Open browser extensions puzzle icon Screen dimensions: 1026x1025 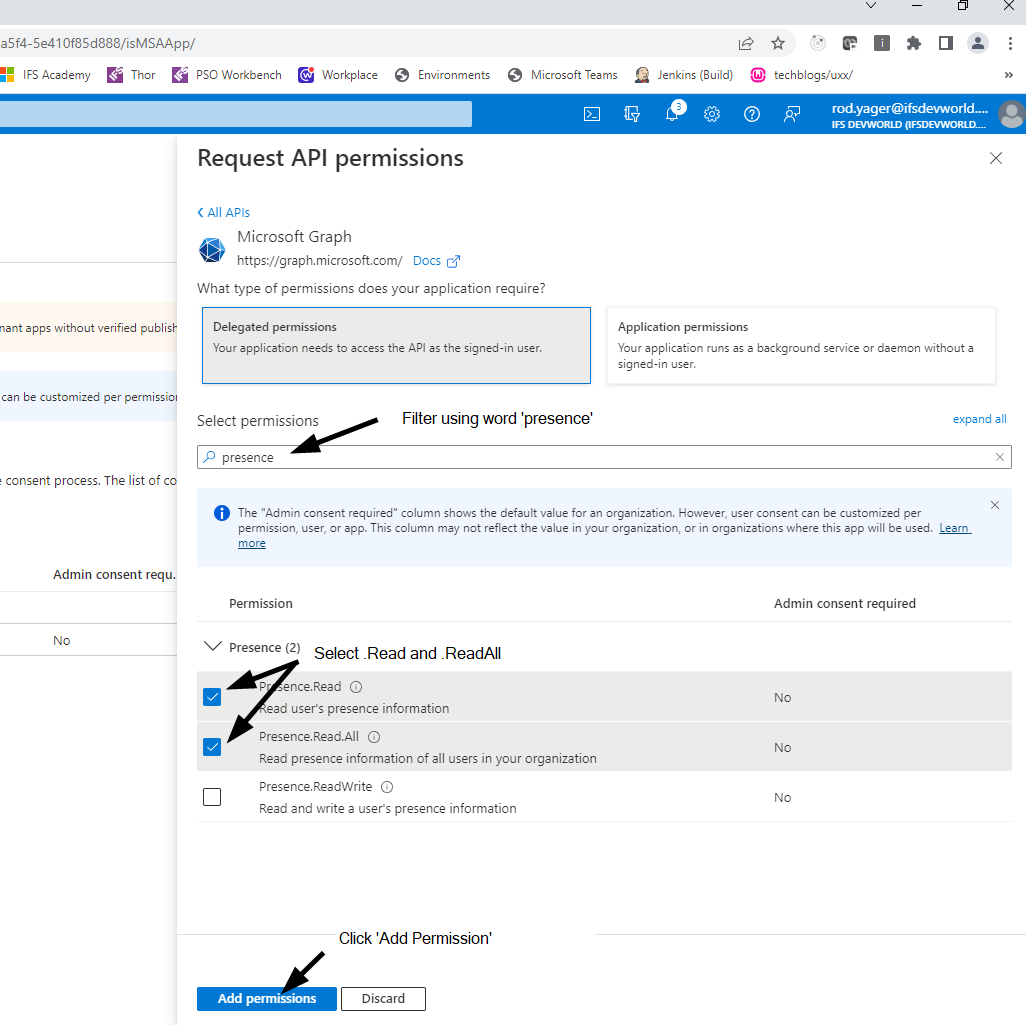913,43
